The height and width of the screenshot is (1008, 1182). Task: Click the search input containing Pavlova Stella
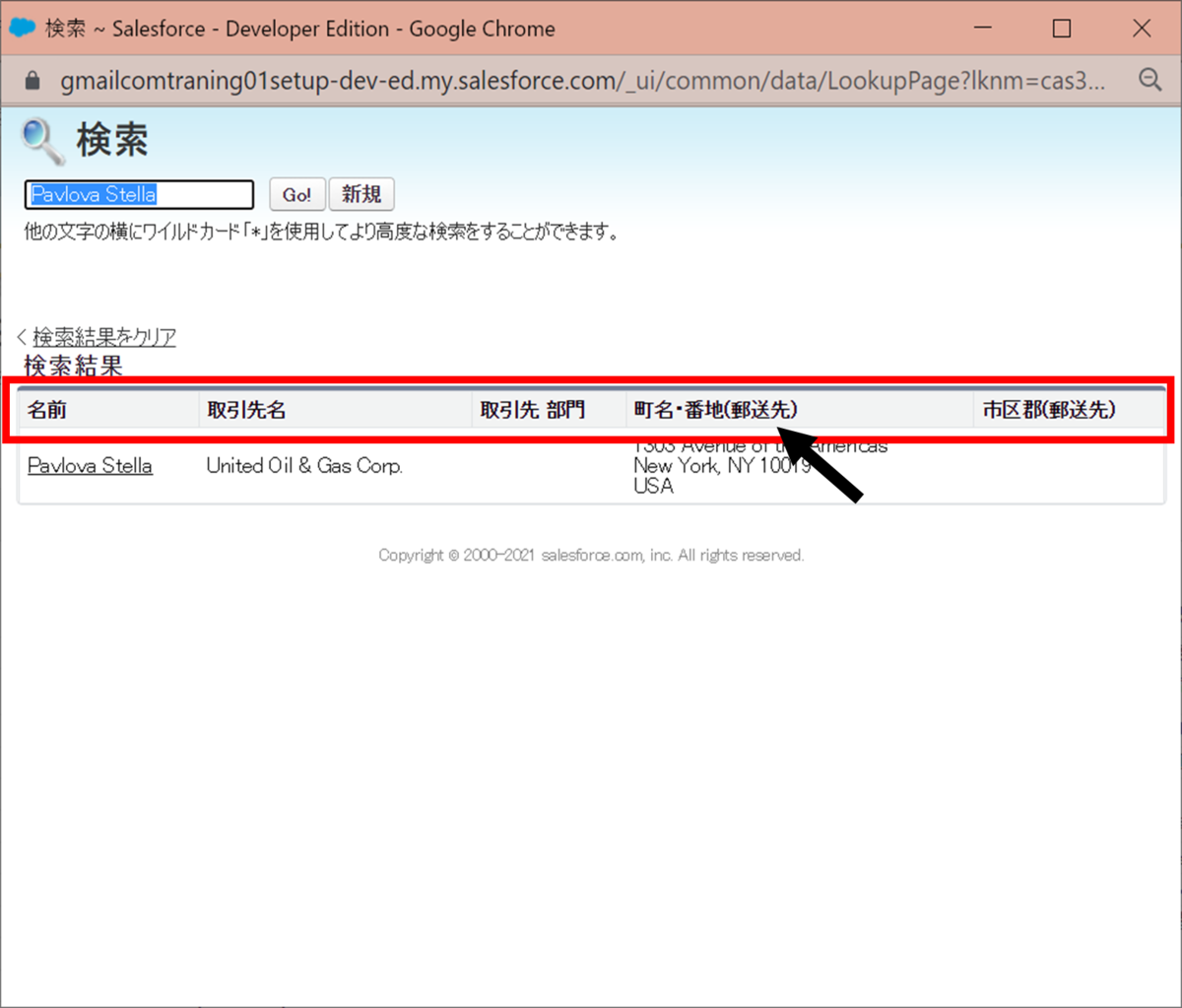[x=139, y=194]
